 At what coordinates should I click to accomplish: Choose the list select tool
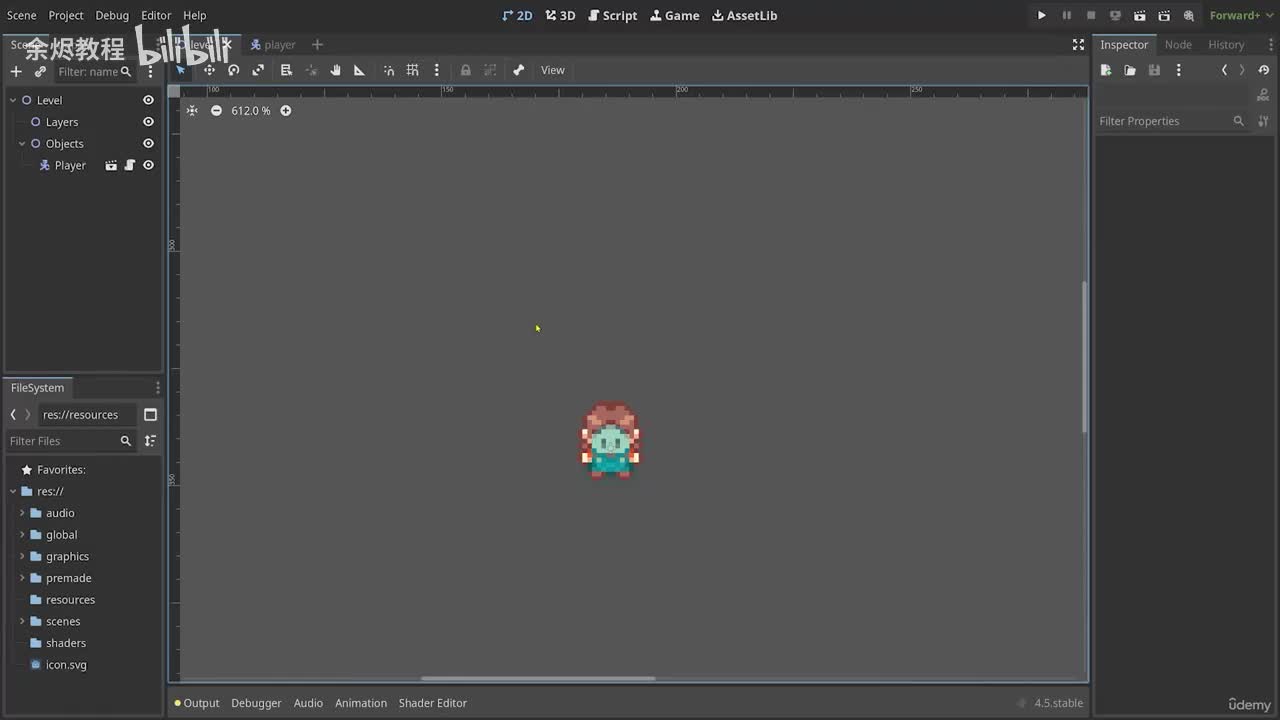pyautogui.click(x=286, y=70)
